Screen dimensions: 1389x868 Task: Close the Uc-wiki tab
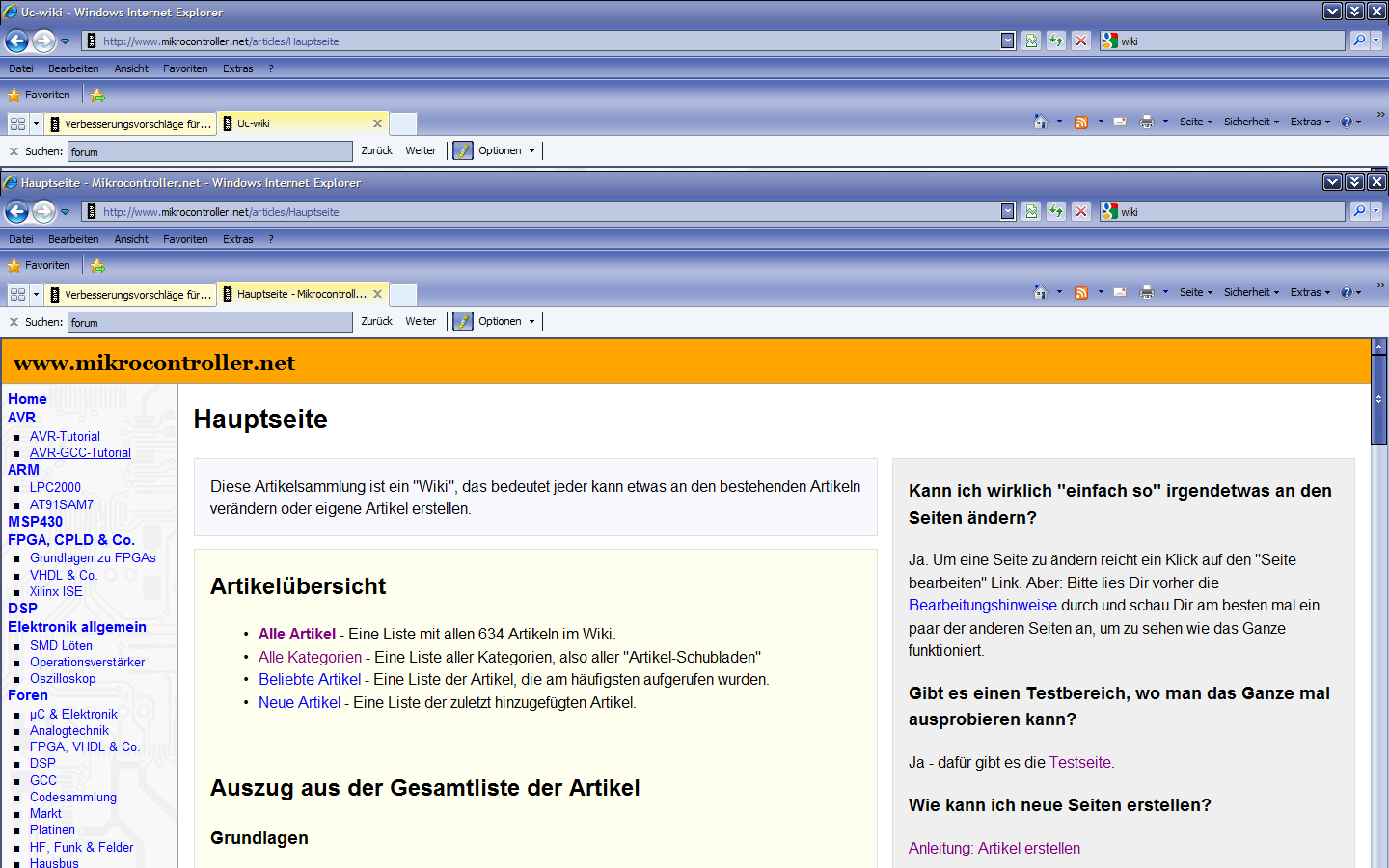click(377, 123)
